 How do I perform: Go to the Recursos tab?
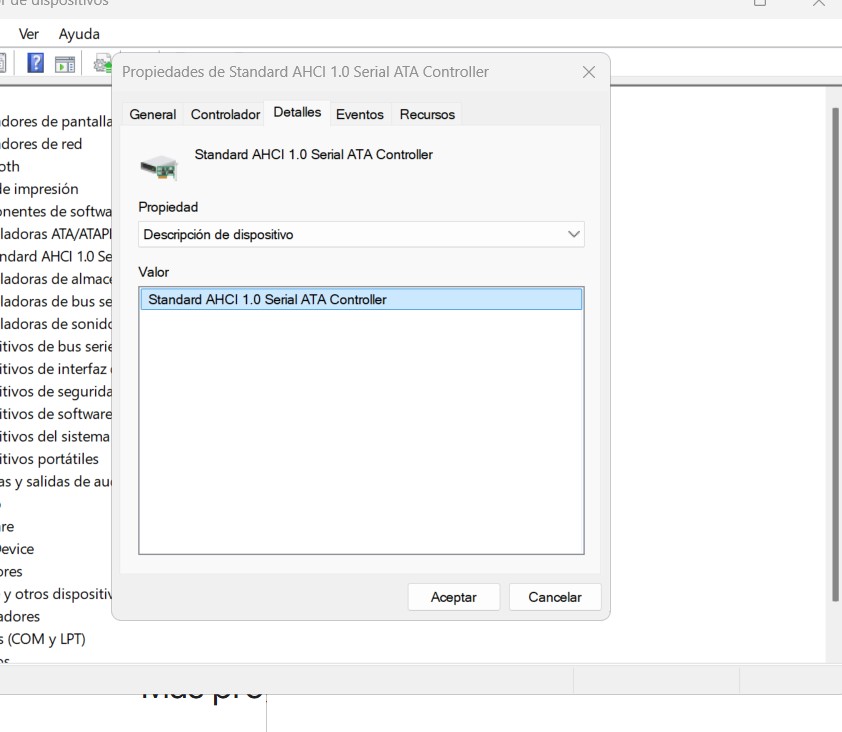pos(427,114)
